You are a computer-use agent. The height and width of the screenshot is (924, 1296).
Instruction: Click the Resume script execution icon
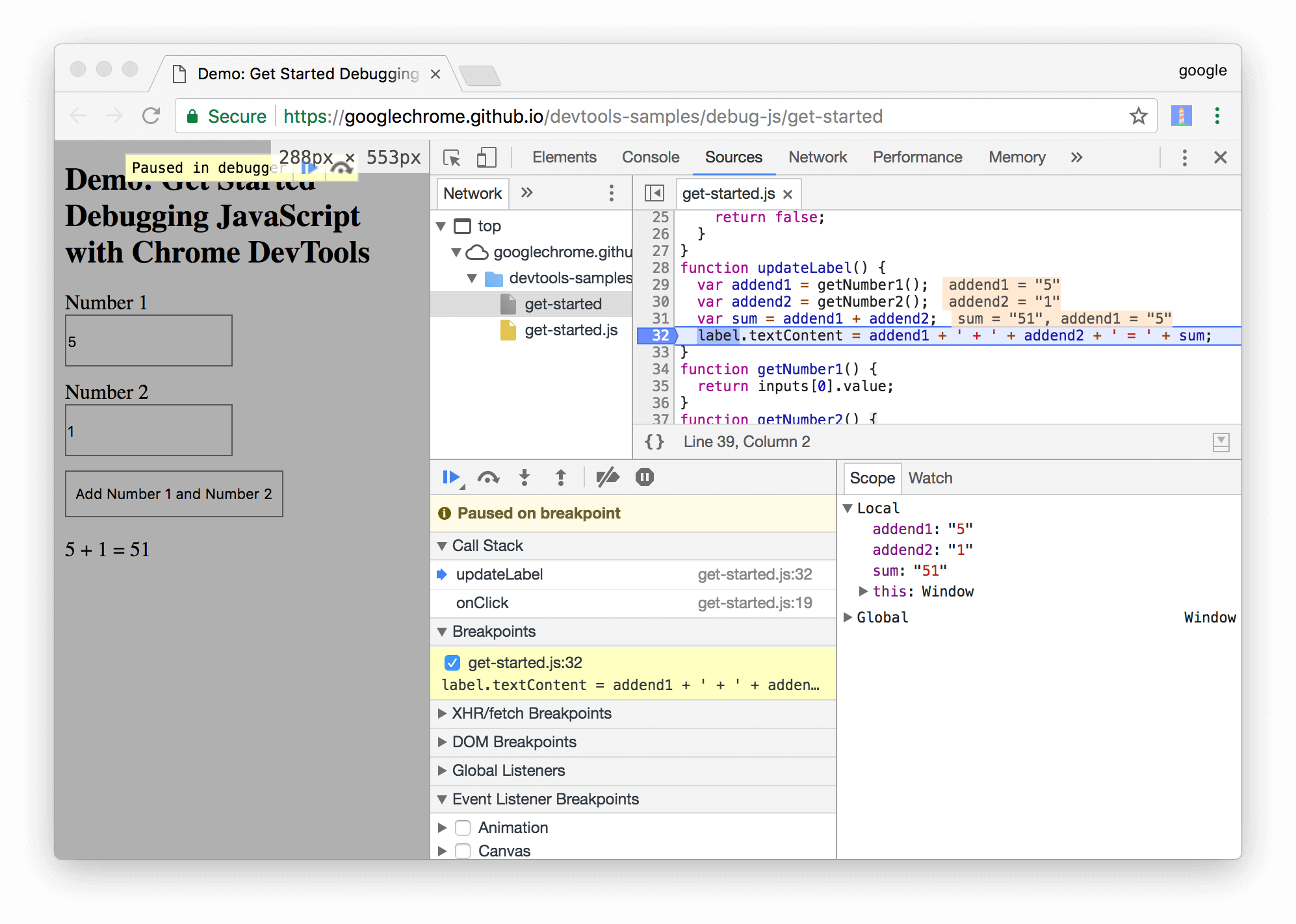coord(450,477)
